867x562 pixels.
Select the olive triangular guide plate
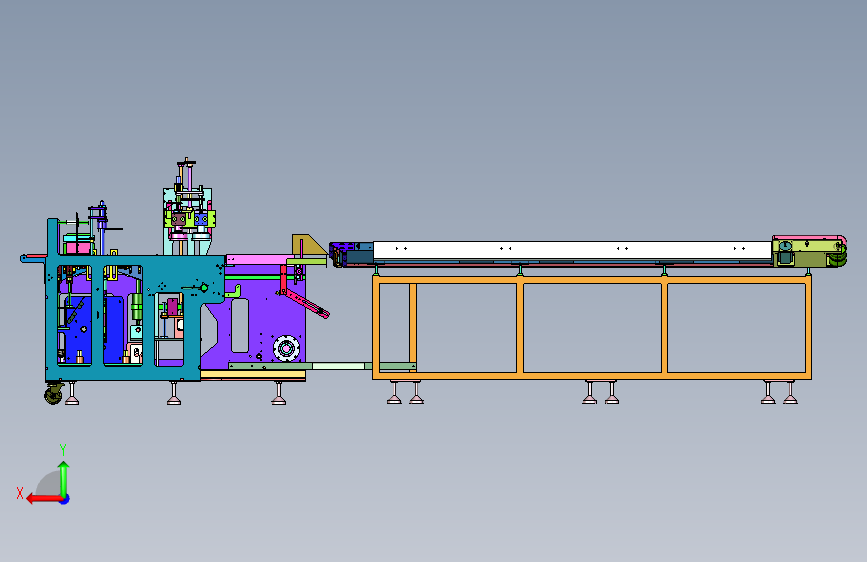click(x=309, y=244)
